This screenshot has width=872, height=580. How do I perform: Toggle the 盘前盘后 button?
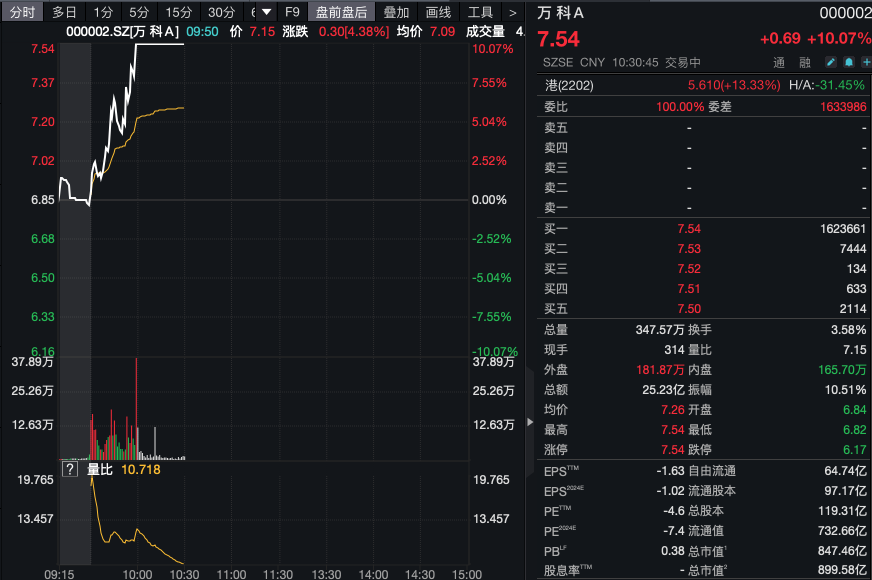(x=341, y=12)
